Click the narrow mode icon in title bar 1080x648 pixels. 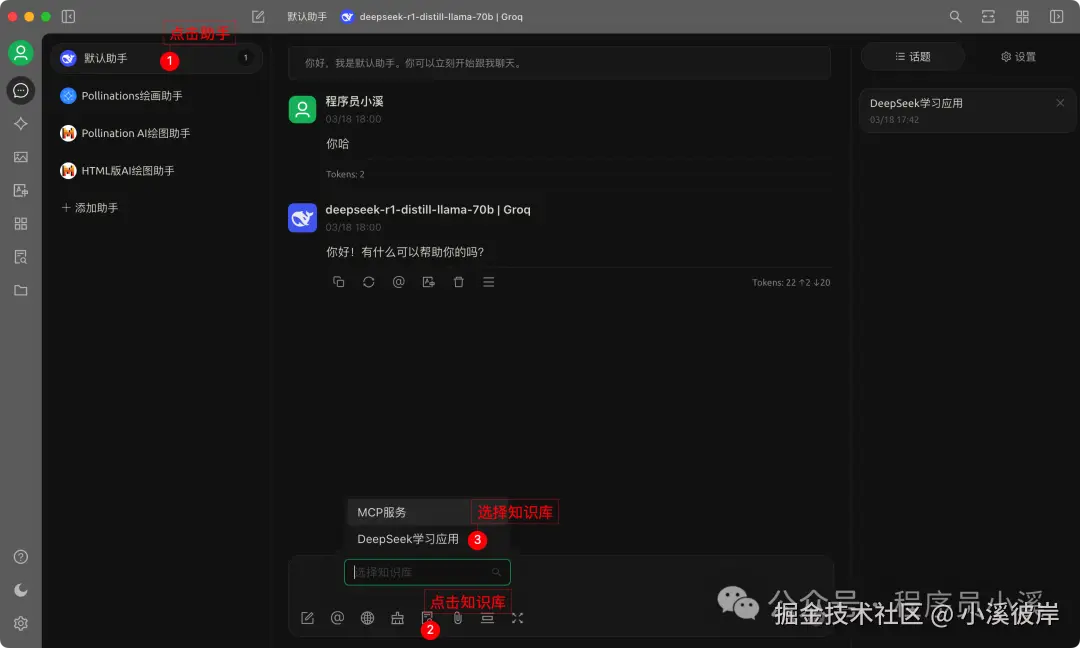click(988, 17)
